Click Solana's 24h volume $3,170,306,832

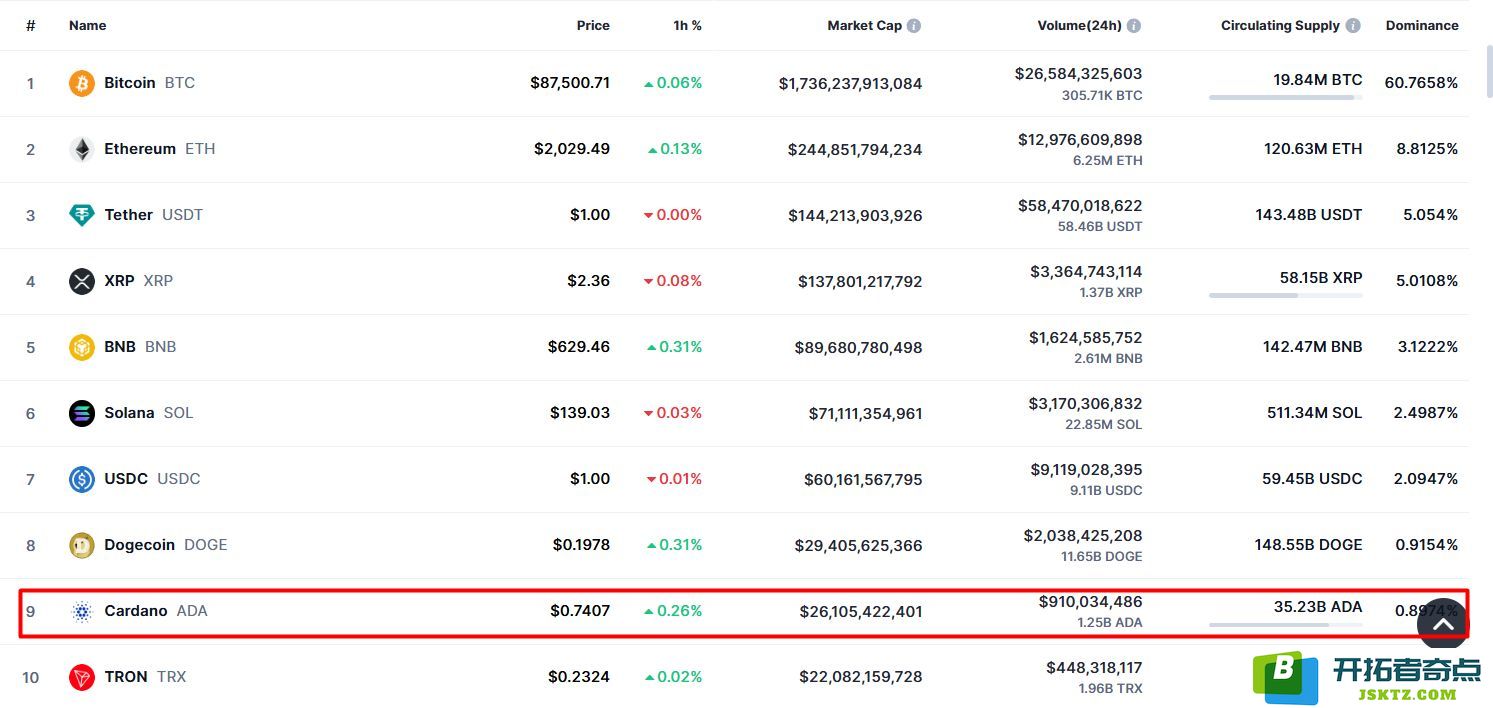coord(1085,404)
